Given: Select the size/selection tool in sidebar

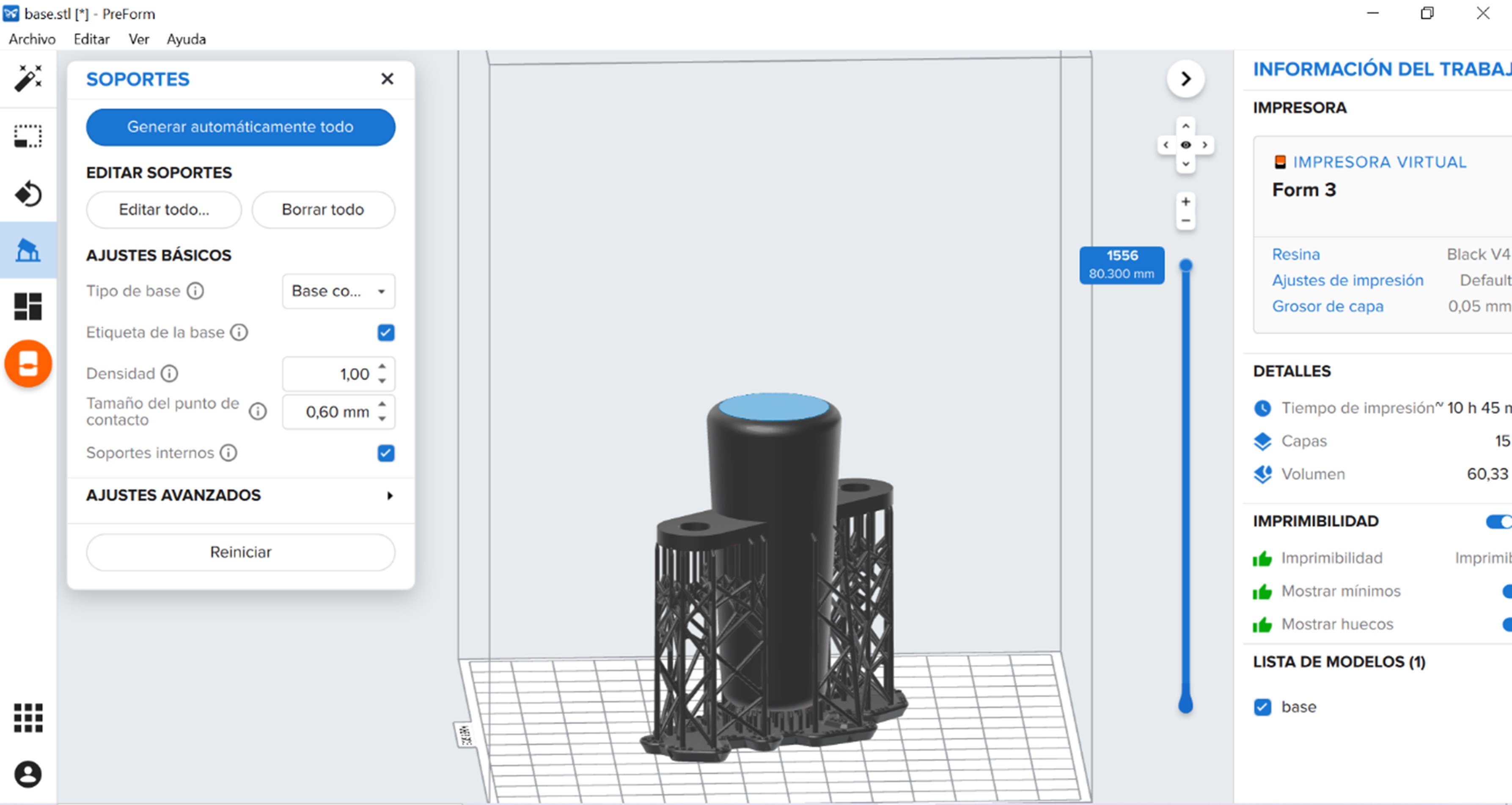Looking at the screenshot, I should pos(27,136).
